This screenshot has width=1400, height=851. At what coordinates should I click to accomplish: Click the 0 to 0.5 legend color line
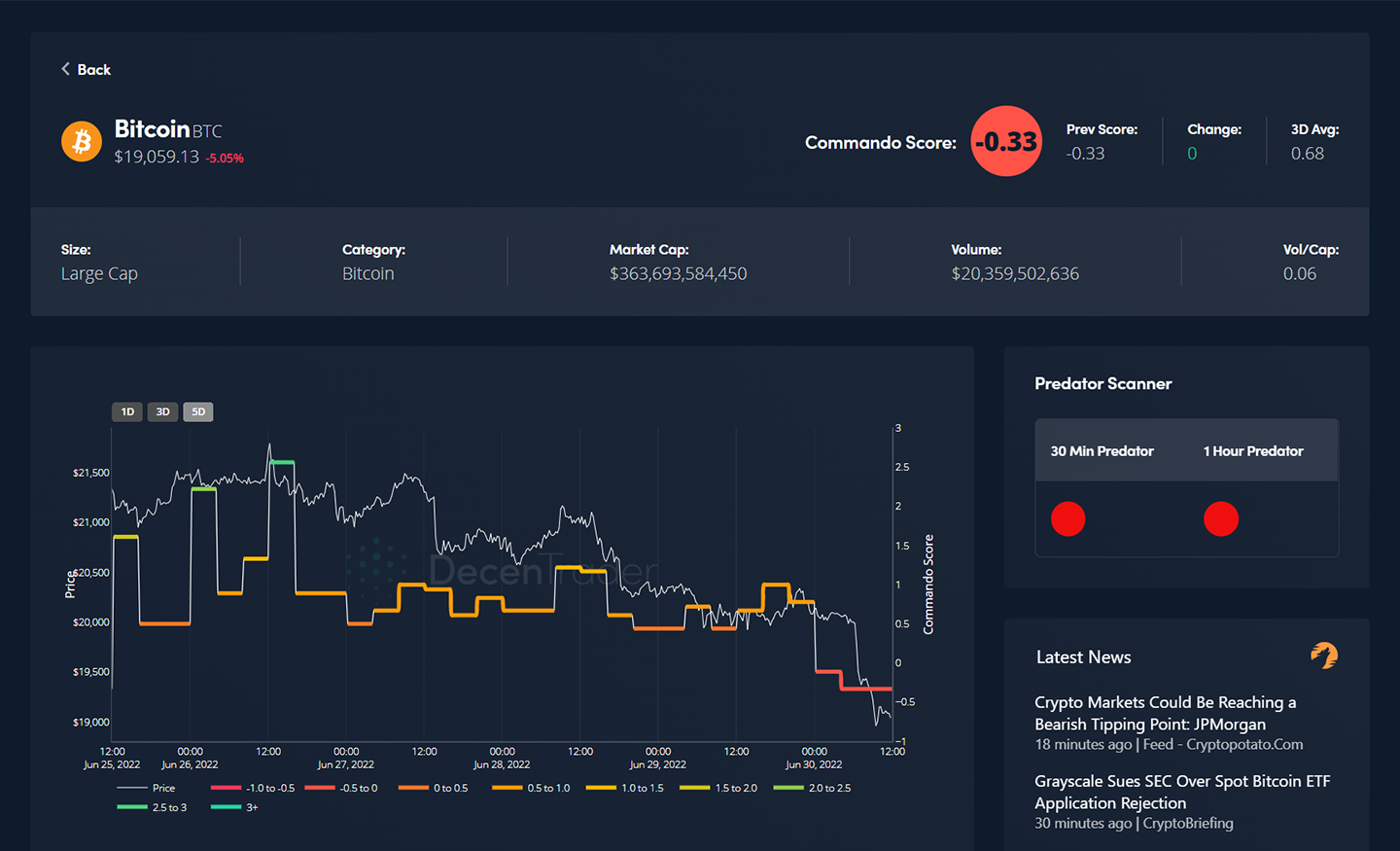click(413, 788)
